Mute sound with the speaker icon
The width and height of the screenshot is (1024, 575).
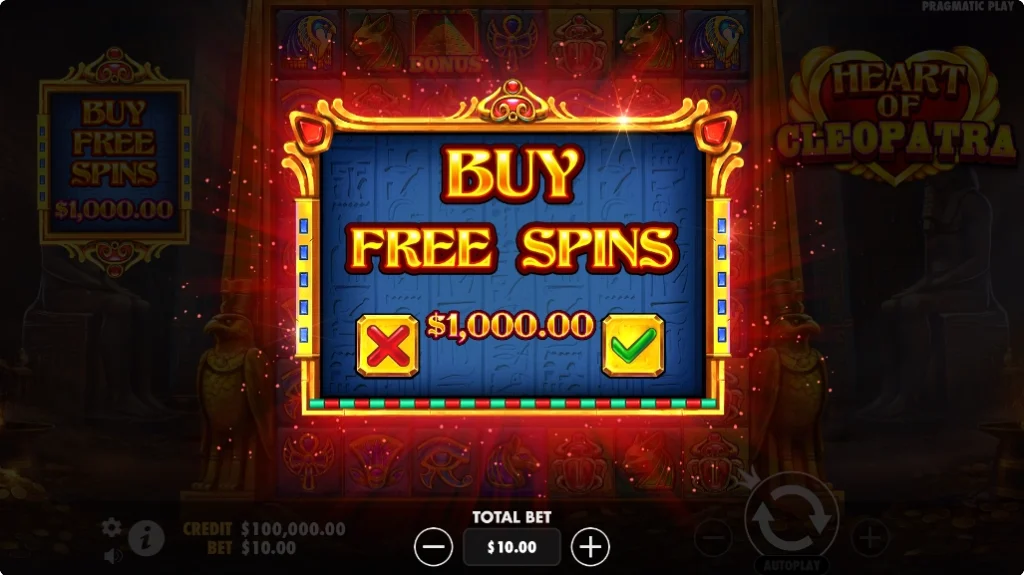coord(113,556)
